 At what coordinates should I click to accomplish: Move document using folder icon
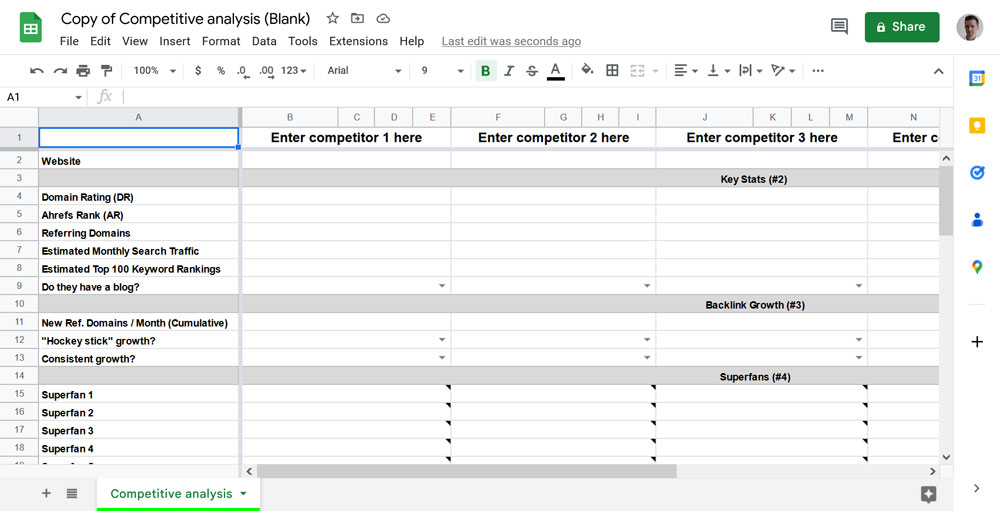(x=357, y=19)
